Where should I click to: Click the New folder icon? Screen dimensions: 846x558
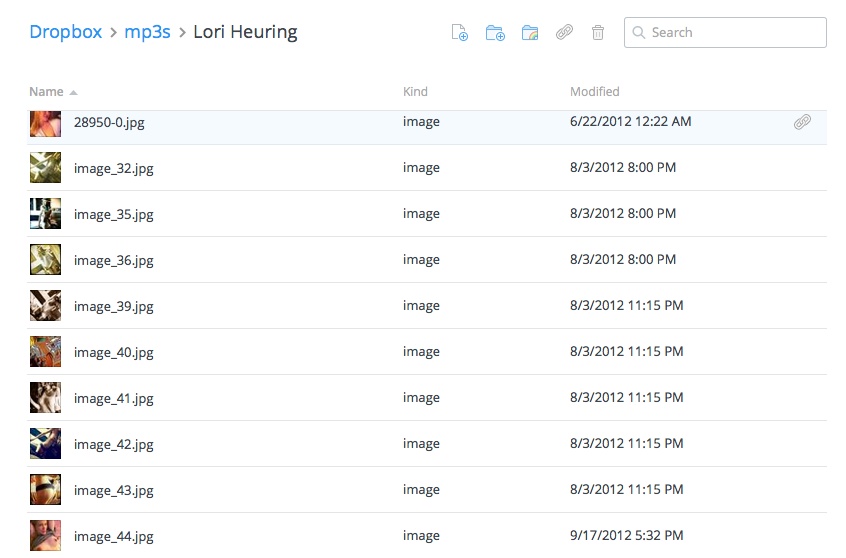494,33
